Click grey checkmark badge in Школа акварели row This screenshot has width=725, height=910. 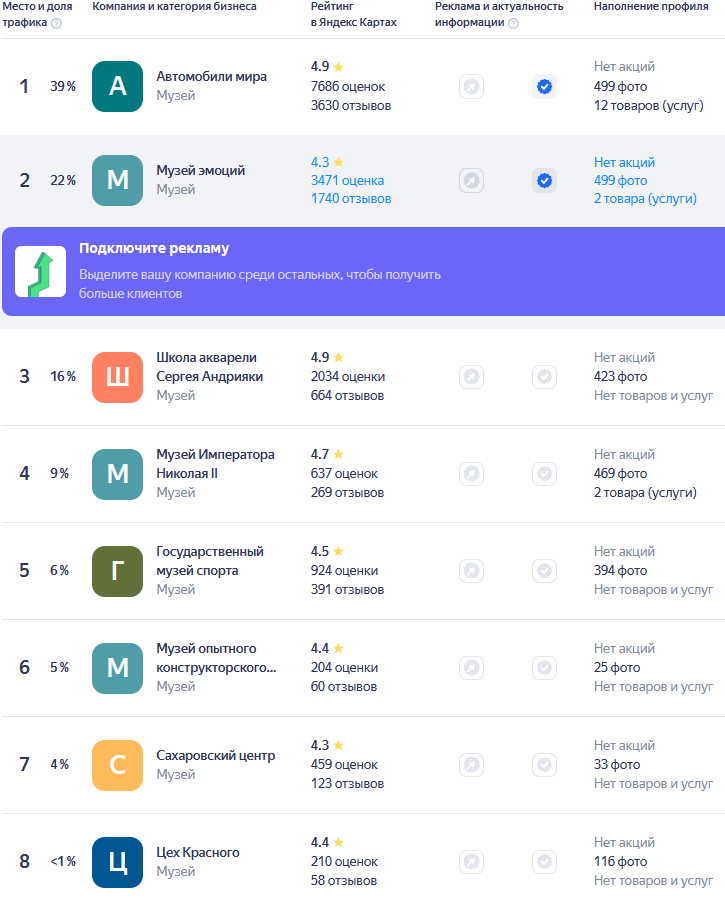pos(544,377)
